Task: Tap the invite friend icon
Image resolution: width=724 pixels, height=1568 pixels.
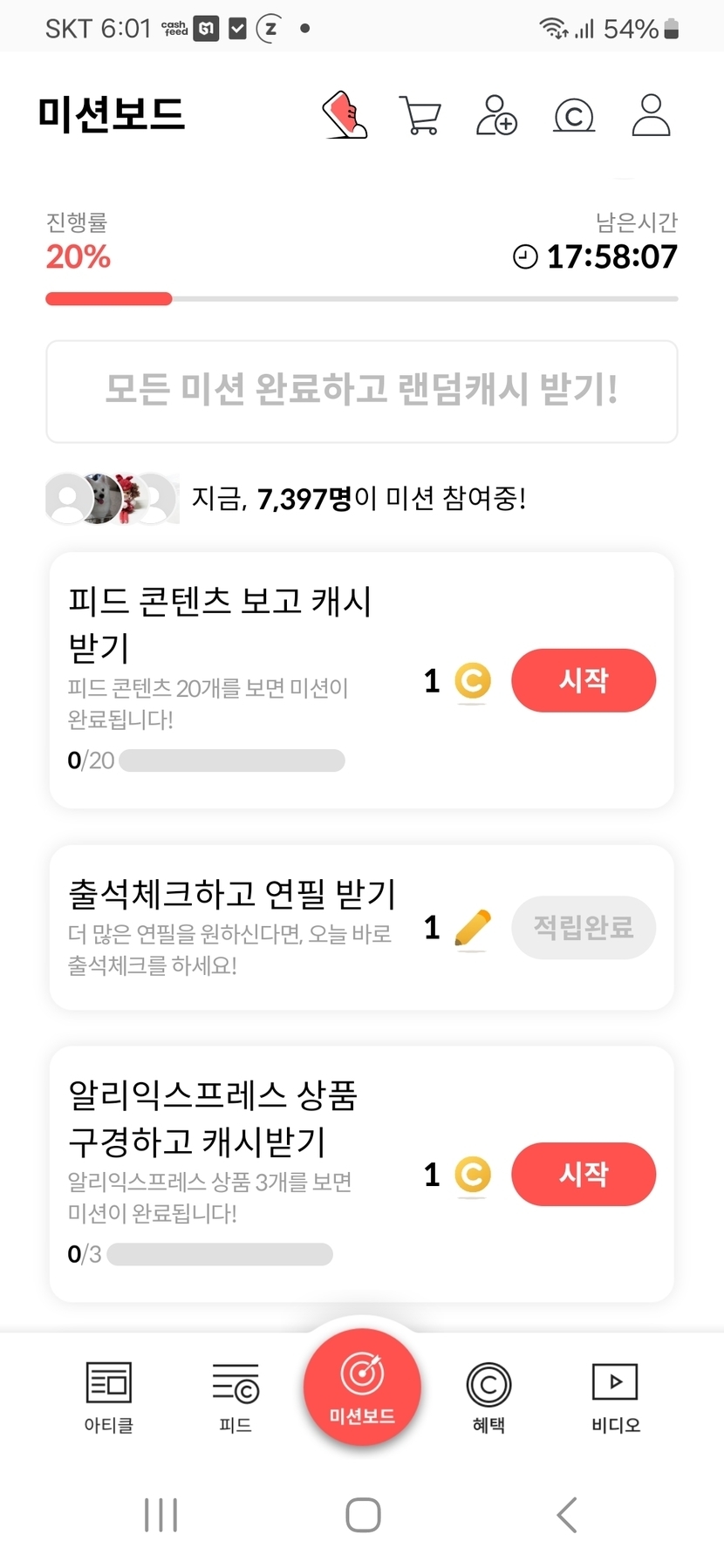Action: [x=496, y=115]
